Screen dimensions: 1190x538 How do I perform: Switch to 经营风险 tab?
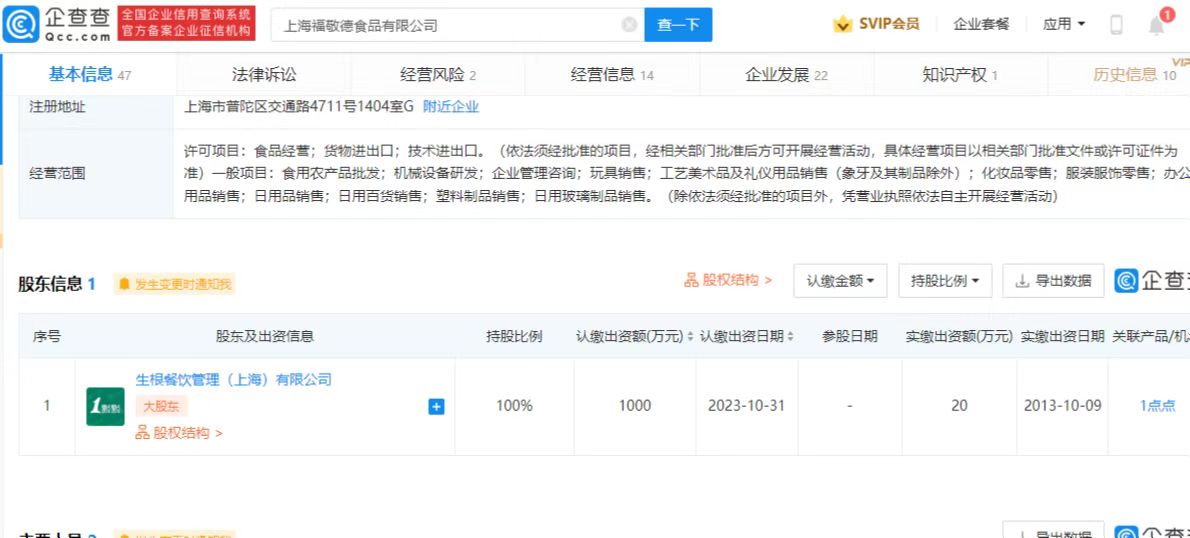(x=438, y=74)
